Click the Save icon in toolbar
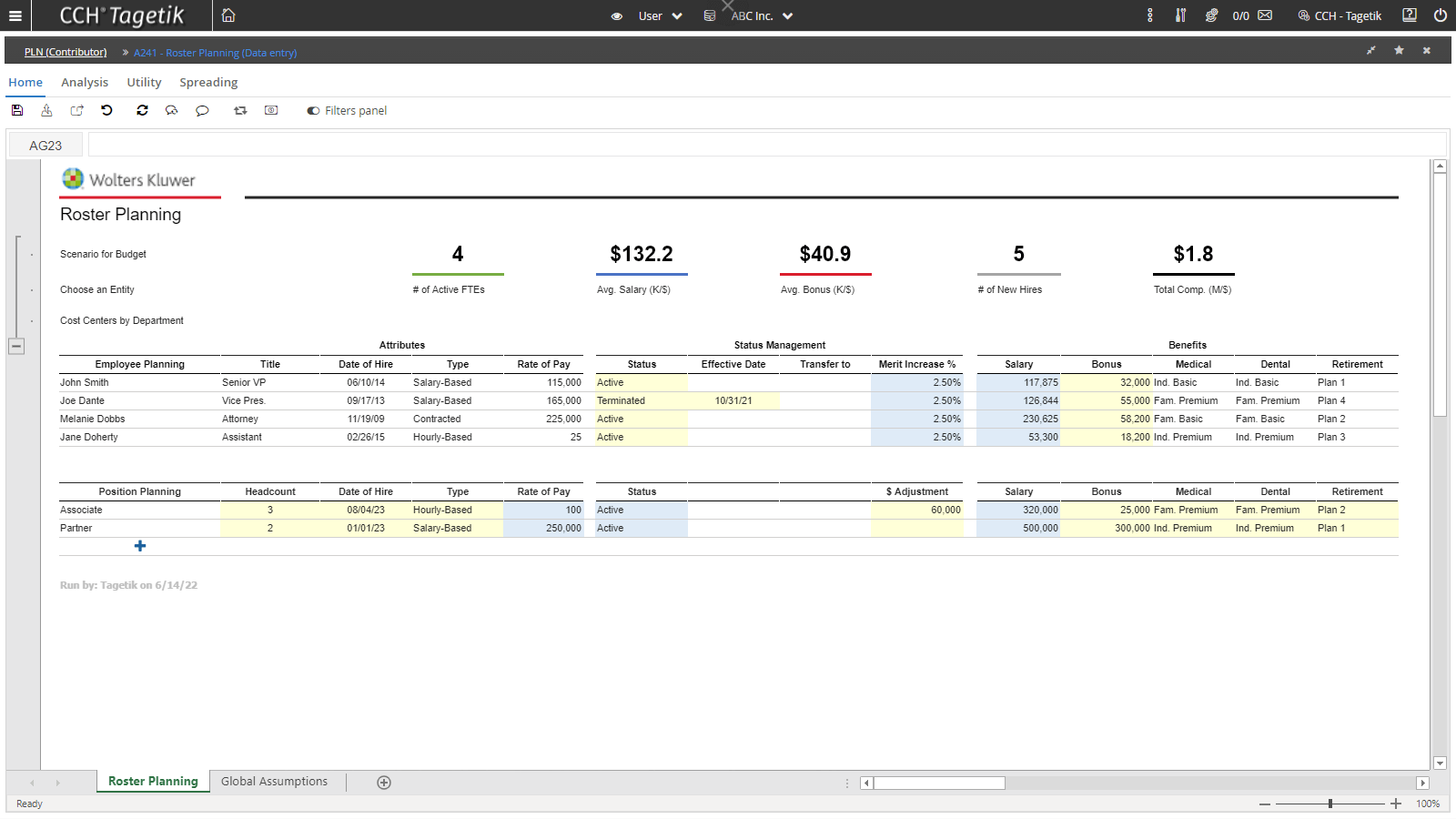 pyautogui.click(x=17, y=110)
